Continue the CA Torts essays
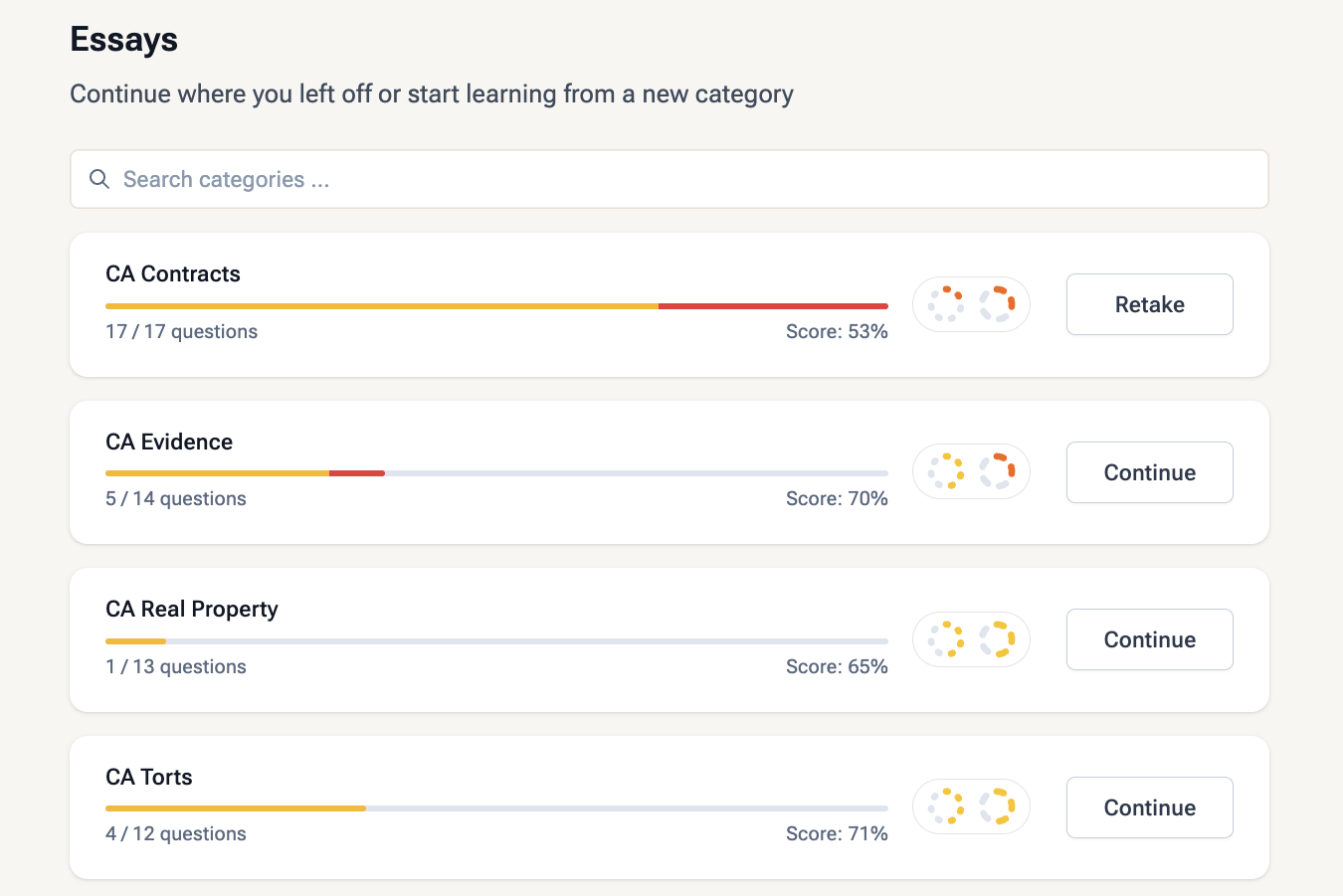This screenshot has width=1343, height=896. coord(1149,807)
